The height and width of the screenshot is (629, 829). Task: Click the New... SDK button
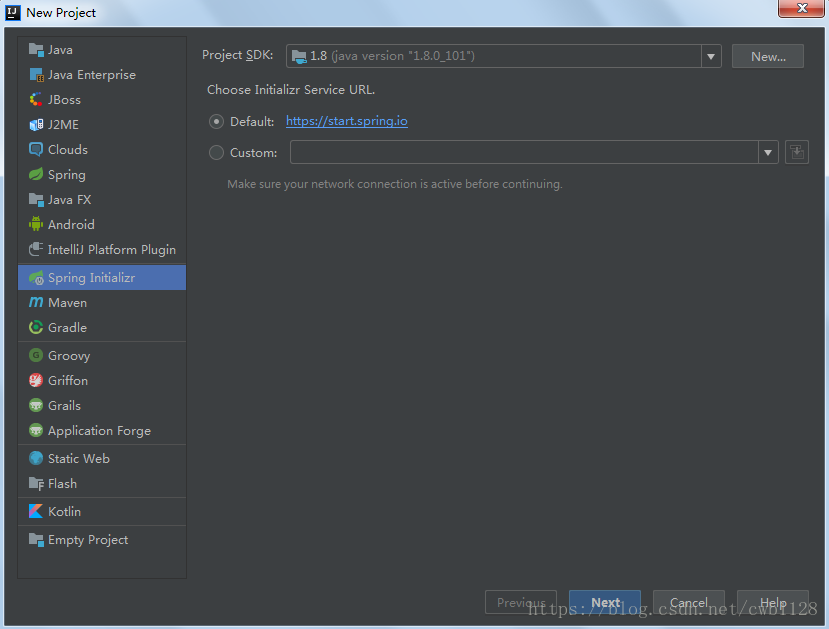click(768, 56)
